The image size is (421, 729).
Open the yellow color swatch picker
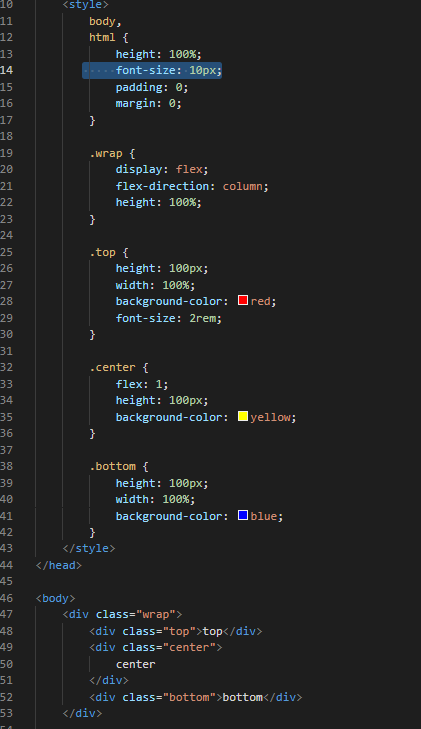pos(243,416)
